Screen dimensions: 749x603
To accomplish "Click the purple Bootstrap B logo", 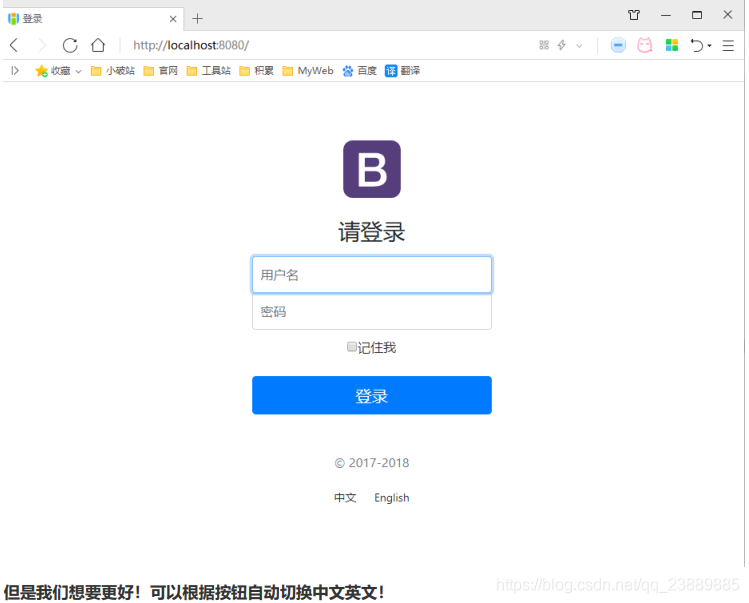I will click(x=372, y=169).
